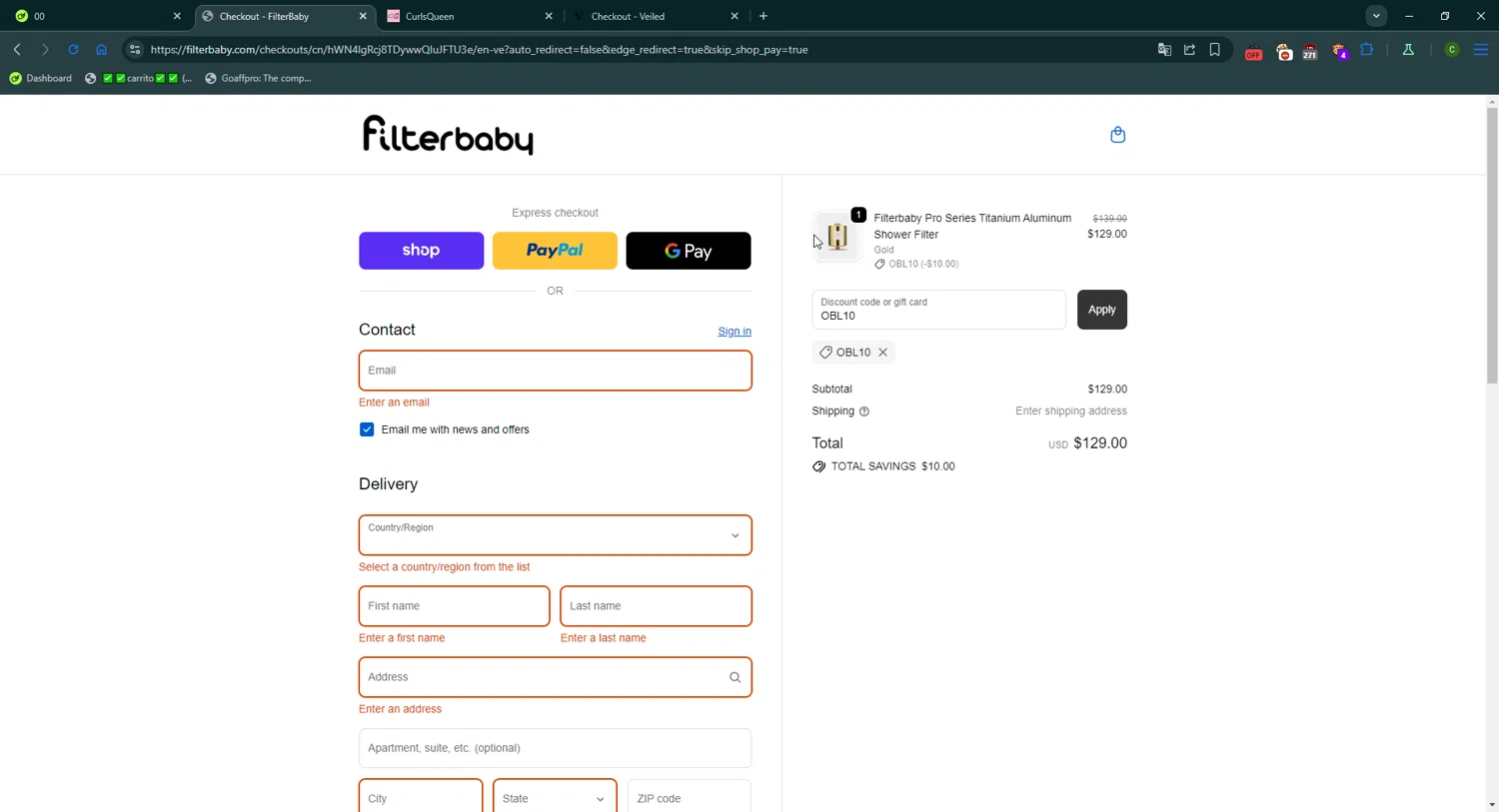Close the CurlsQueen tab
The height and width of the screenshot is (812, 1499).
[549, 16]
